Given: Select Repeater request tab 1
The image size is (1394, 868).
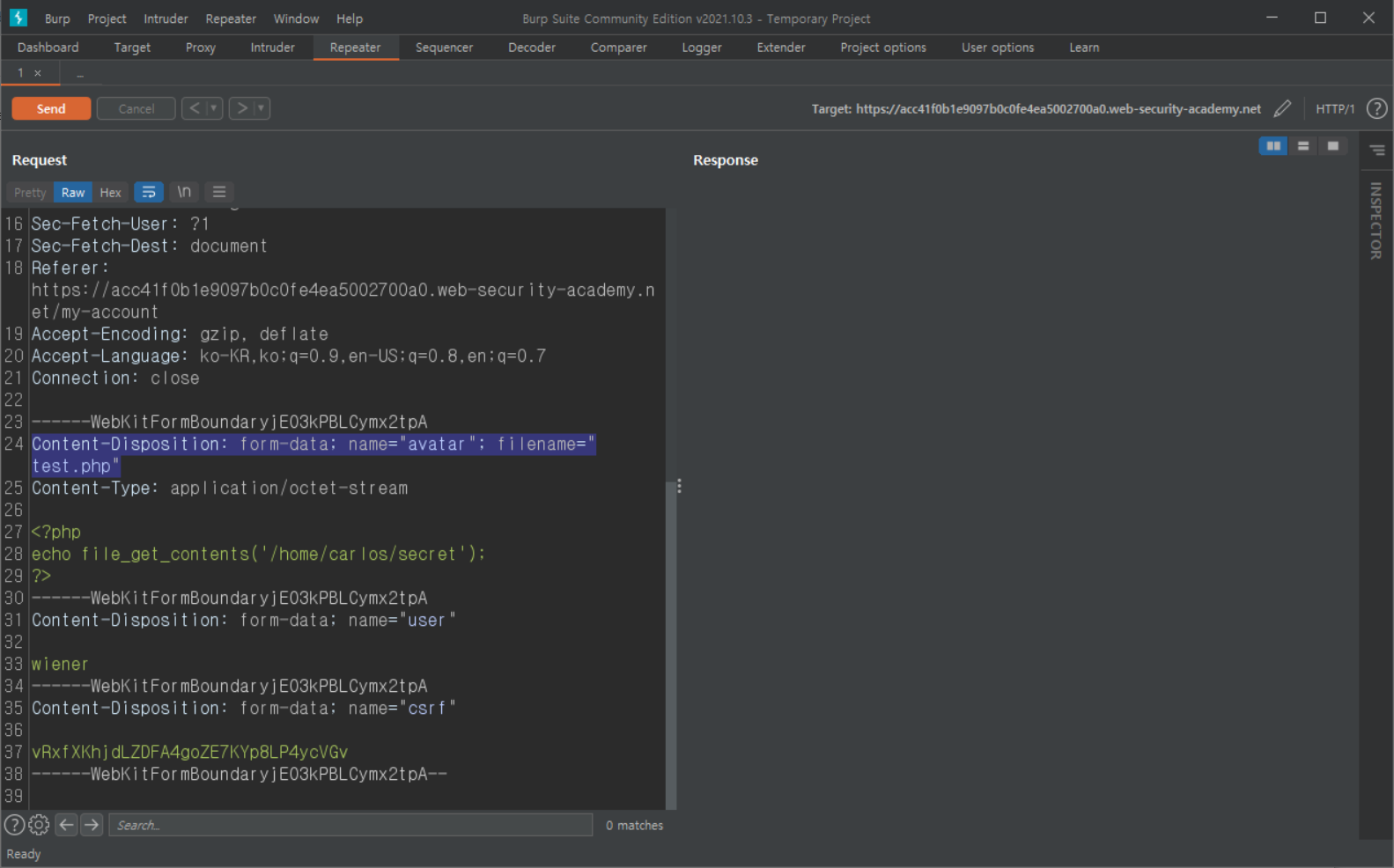Looking at the screenshot, I should (x=20, y=73).
